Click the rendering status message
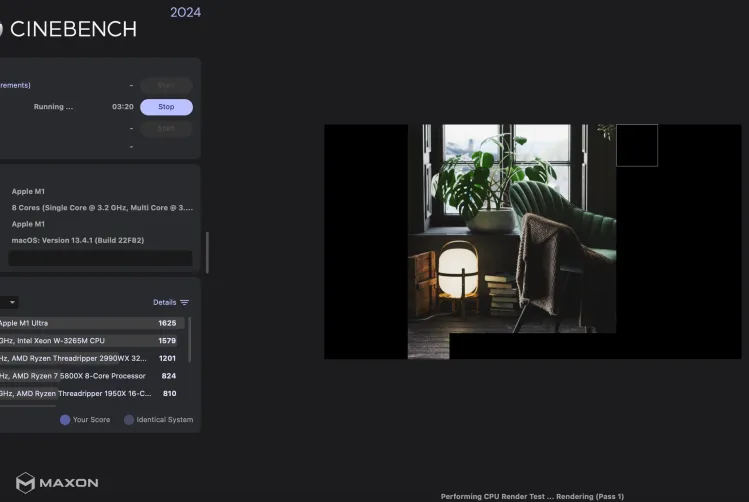 click(x=532, y=496)
